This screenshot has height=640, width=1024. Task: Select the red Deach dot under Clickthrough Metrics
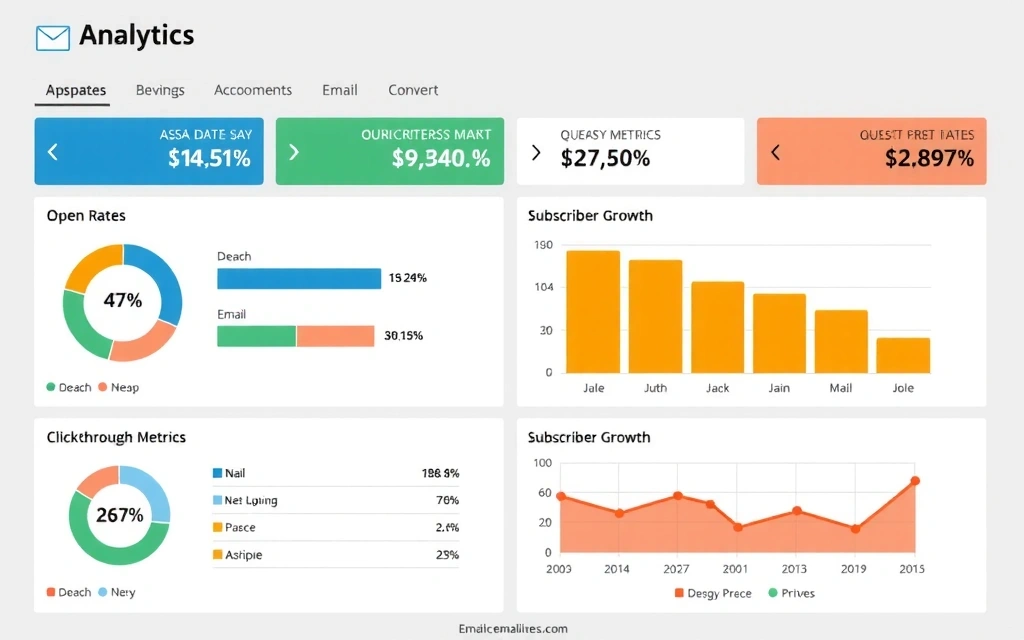[x=50, y=592]
